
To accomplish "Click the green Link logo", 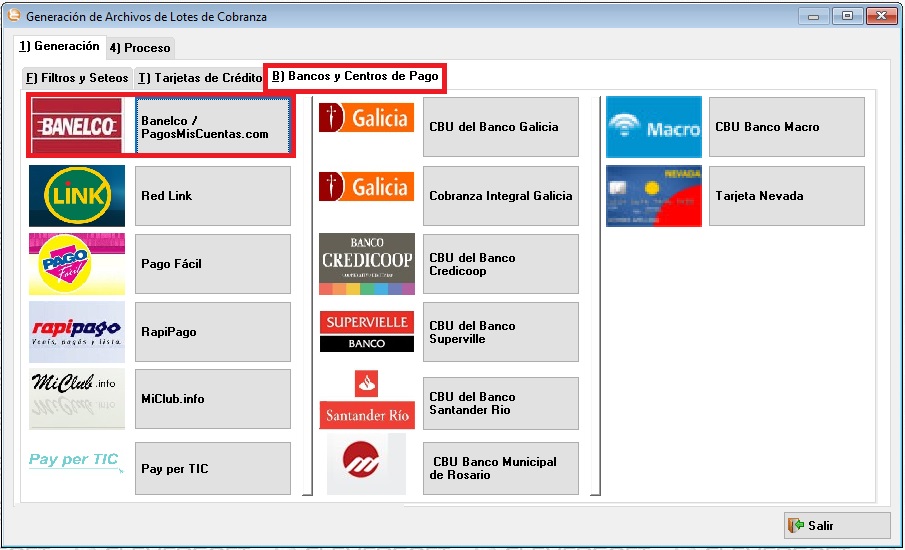I will coord(77,195).
